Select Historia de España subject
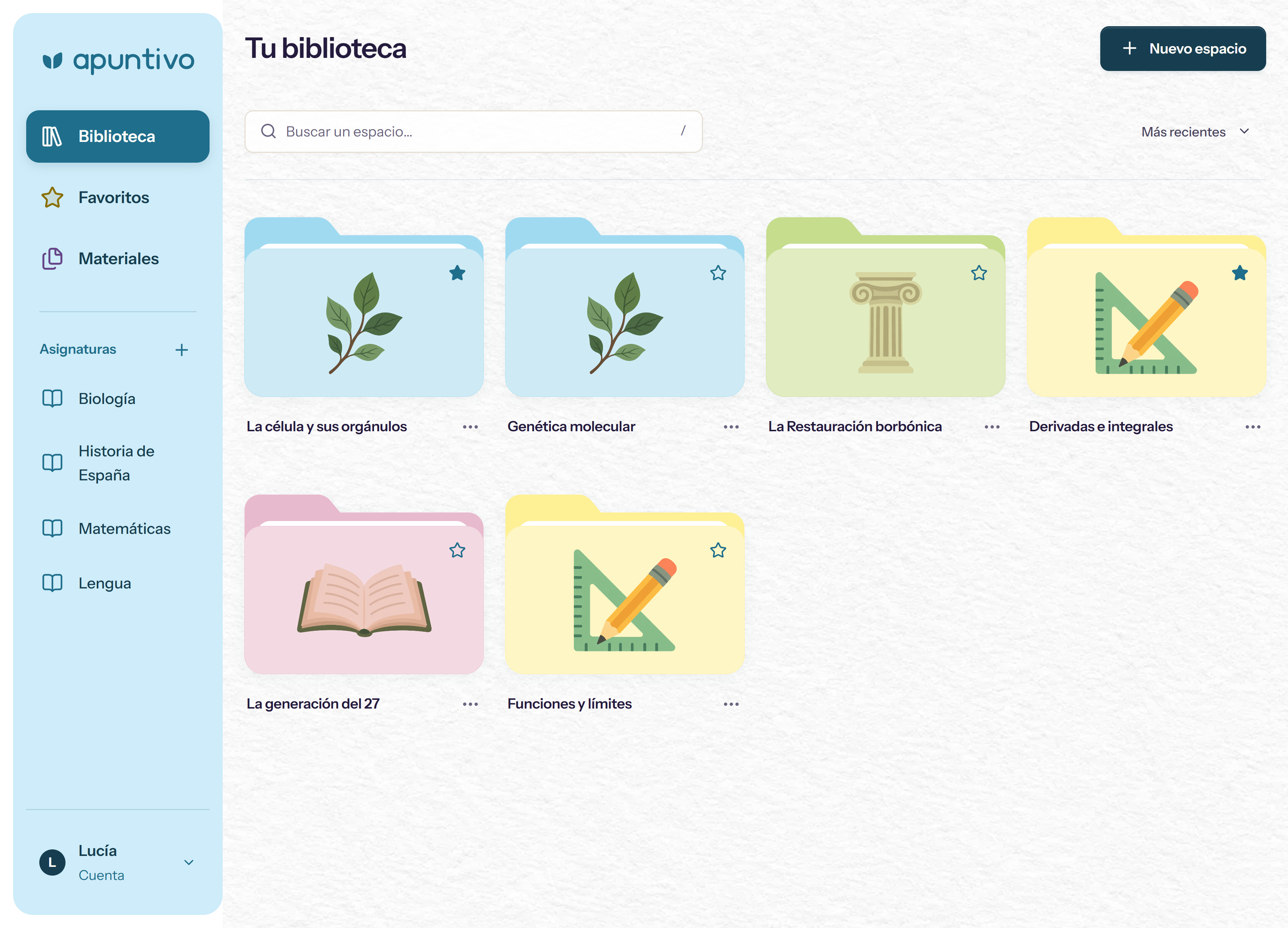Screen dimensions: 1288x928 pyautogui.click(x=118, y=463)
